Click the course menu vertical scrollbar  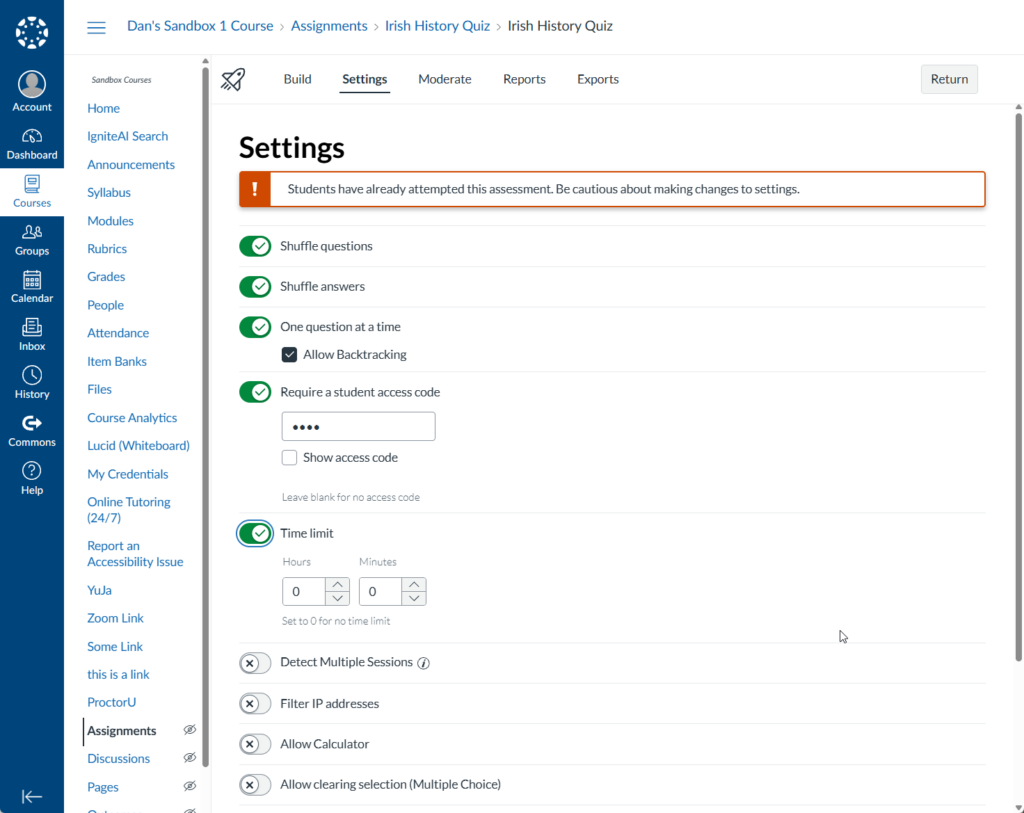click(206, 416)
